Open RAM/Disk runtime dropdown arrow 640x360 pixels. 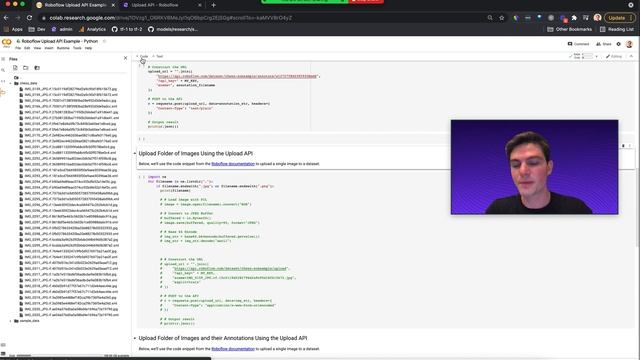597,56
